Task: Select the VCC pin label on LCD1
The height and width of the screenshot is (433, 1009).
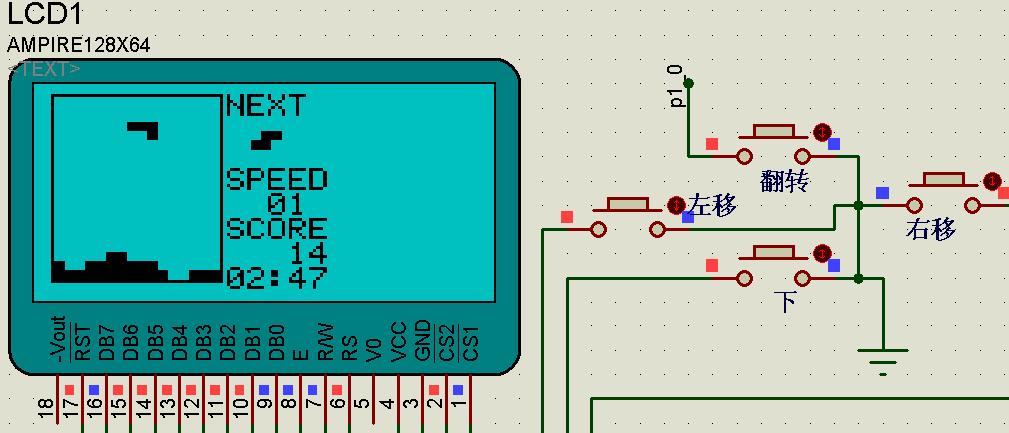Action: [x=398, y=342]
